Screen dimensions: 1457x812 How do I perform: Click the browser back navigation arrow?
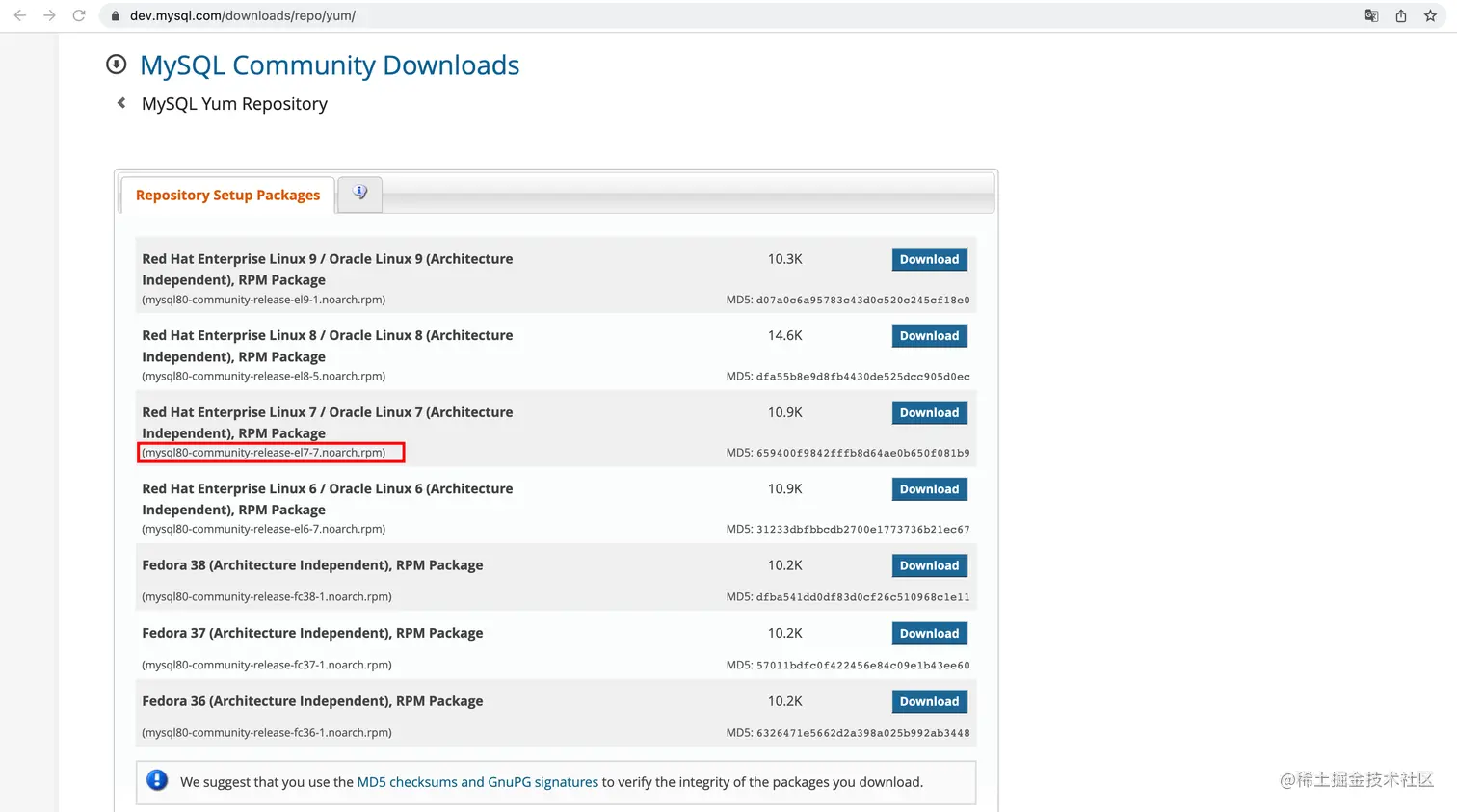(19, 15)
